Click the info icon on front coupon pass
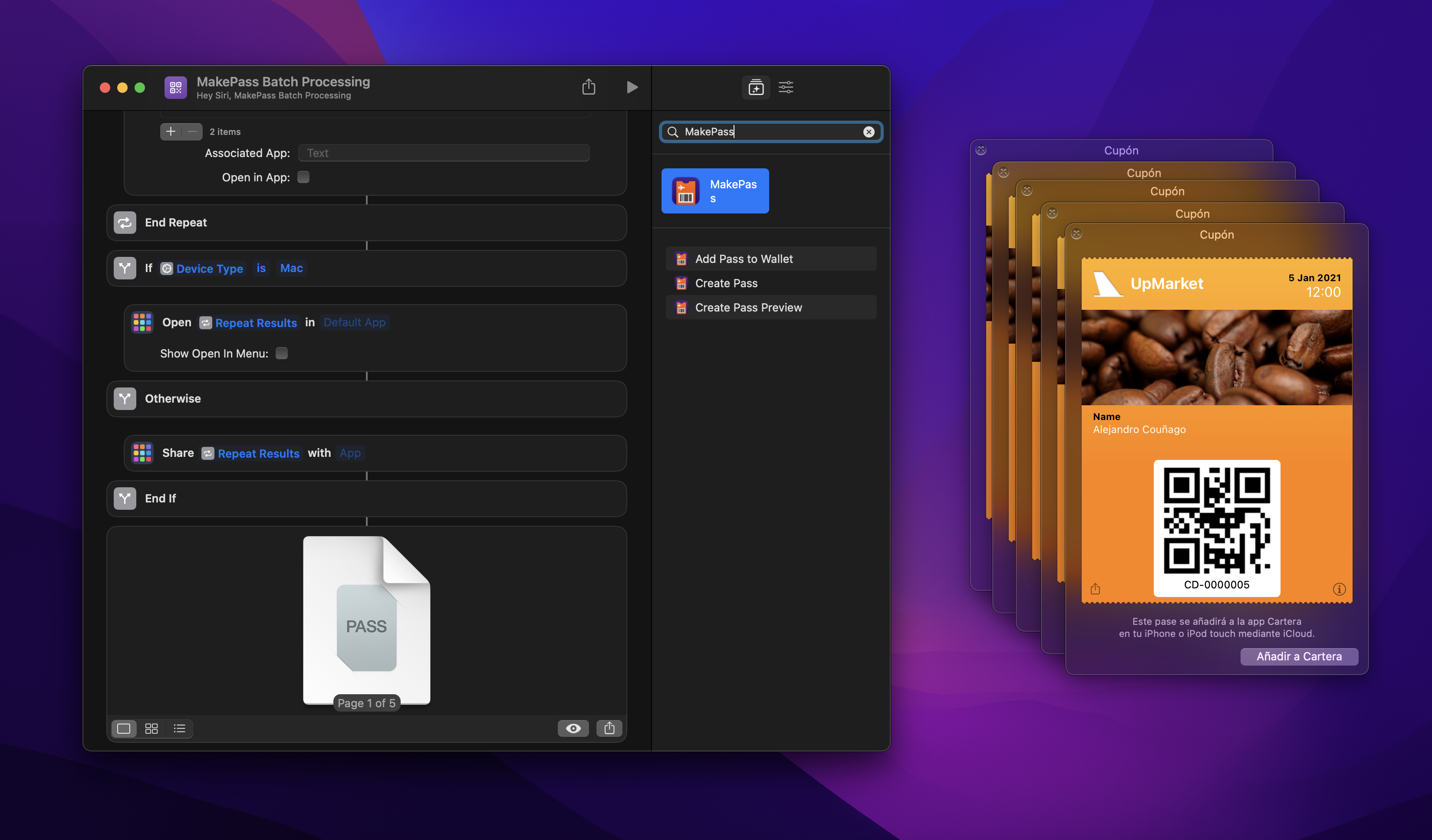This screenshot has height=840, width=1432. coord(1340,589)
